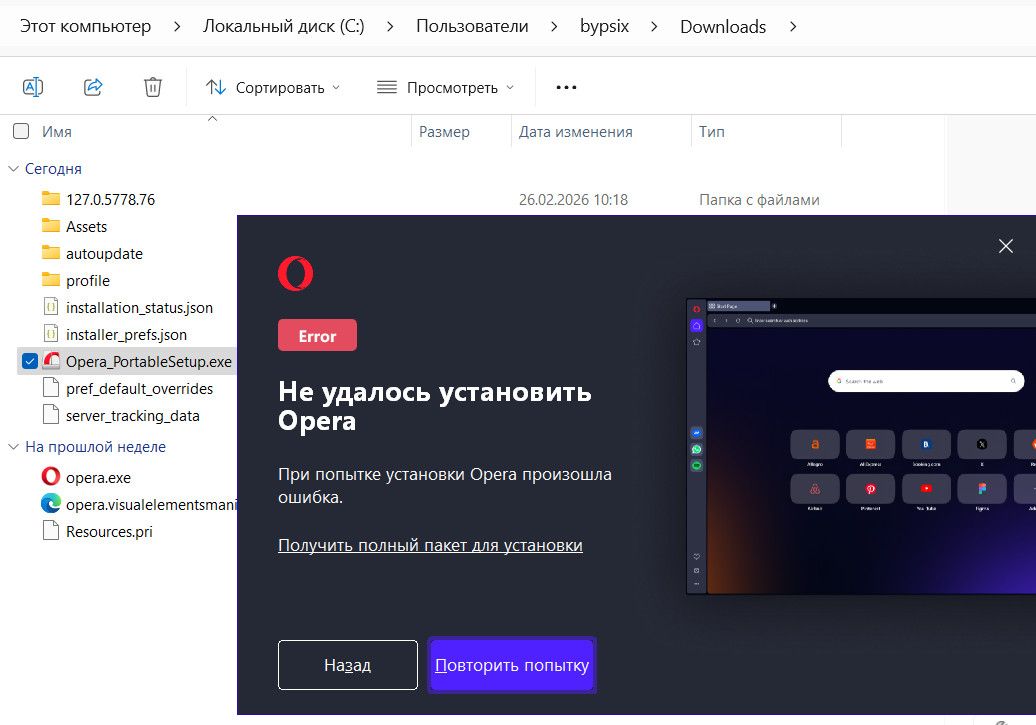Click the server_tracking_data file name
The image size is (1036, 725).
133,416
